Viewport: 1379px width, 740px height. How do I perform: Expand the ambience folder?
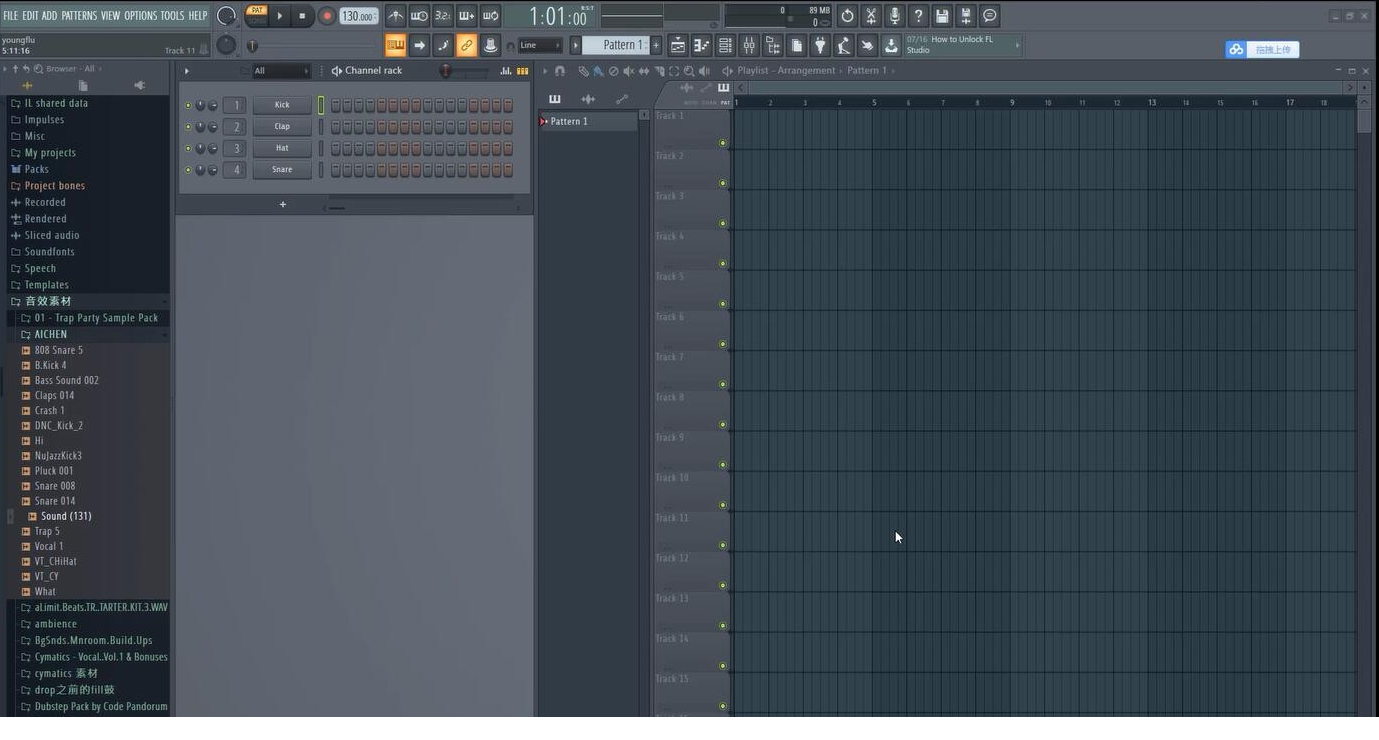pyautogui.click(x=56, y=624)
